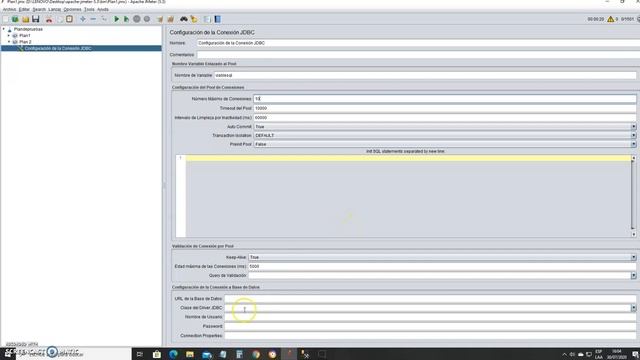640x360 pixels.
Task: Stop the test with gray stop icon
Action: tap(137, 19)
